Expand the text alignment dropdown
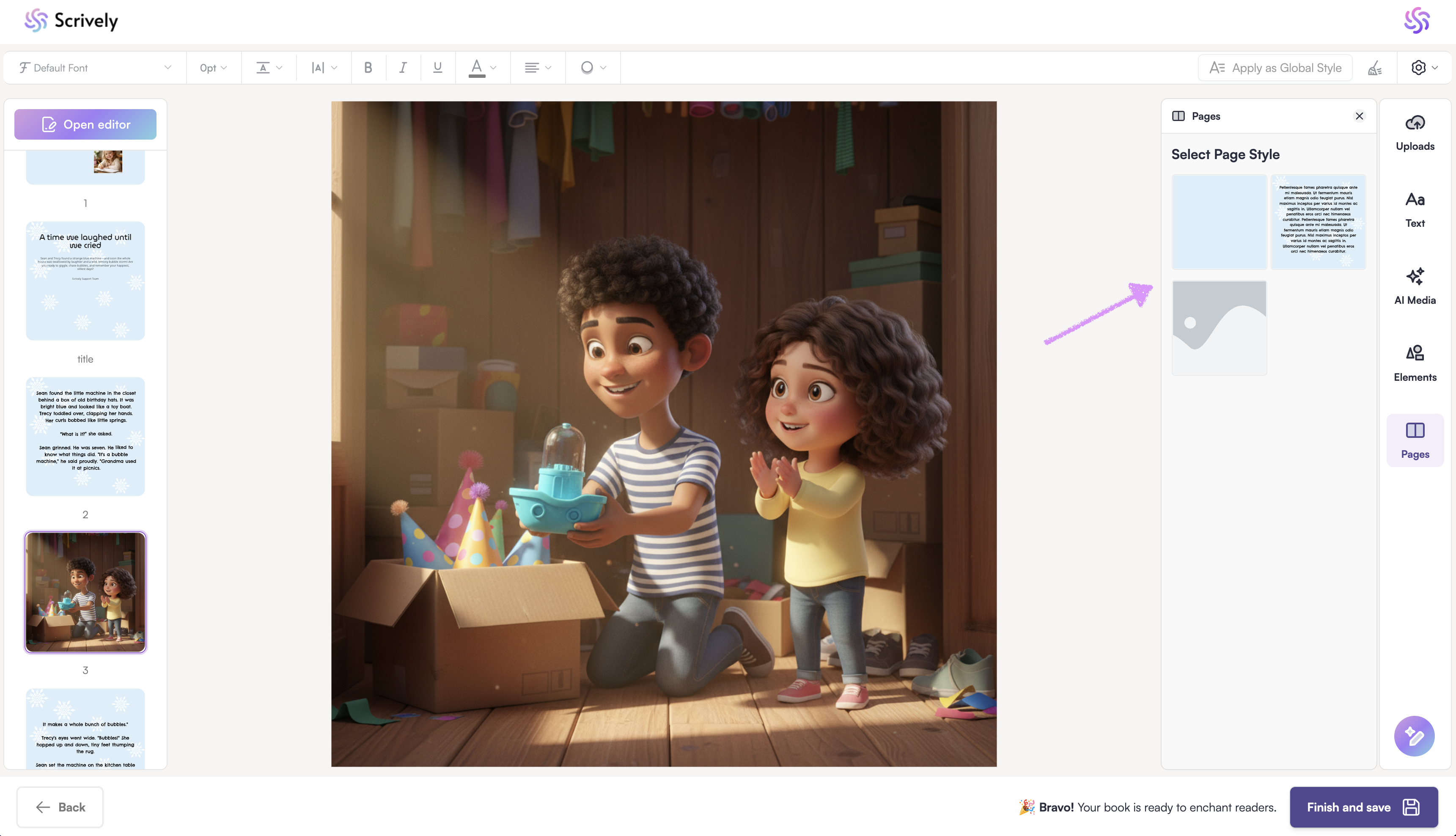1456x836 pixels. [x=537, y=68]
